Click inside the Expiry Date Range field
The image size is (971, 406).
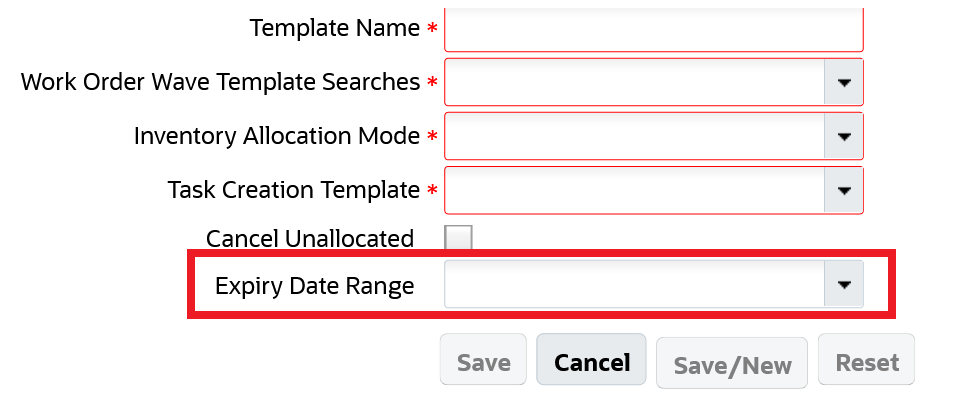click(x=634, y=286)
